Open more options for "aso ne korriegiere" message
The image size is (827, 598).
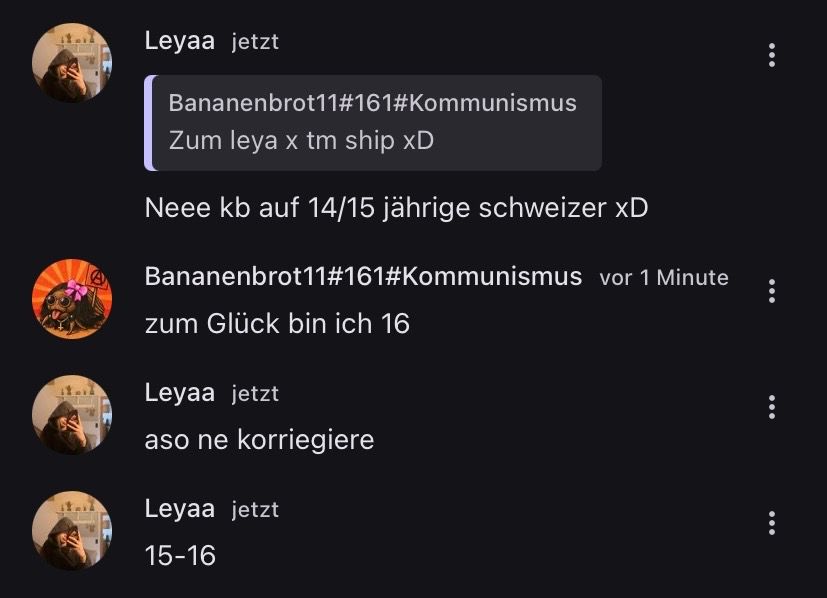(x=771, y=407)
